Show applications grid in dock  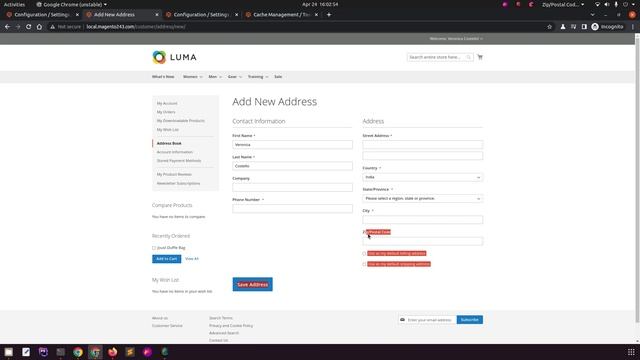click(x=631, y=352)
